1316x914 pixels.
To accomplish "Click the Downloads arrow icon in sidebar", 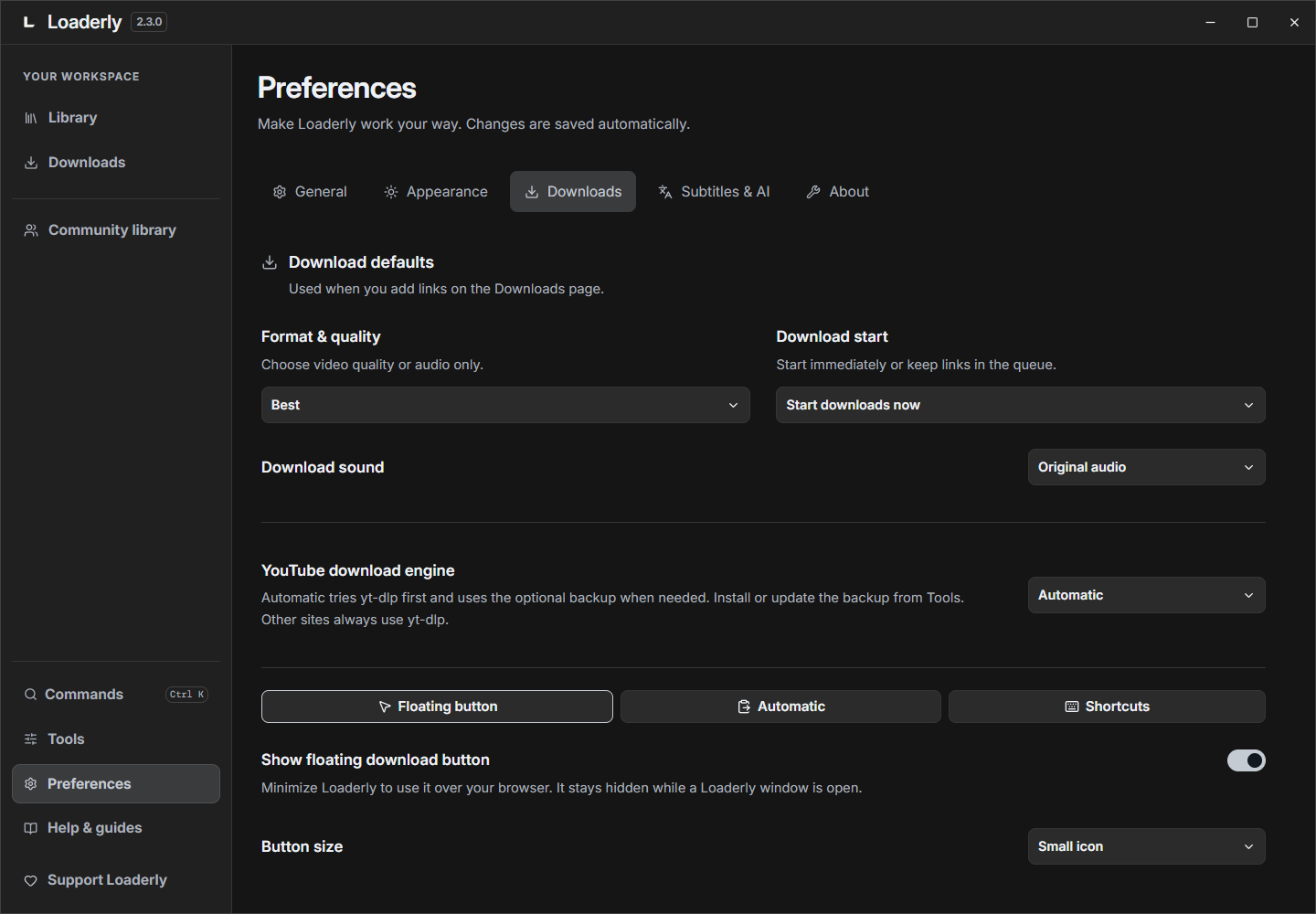I will 31,163.
